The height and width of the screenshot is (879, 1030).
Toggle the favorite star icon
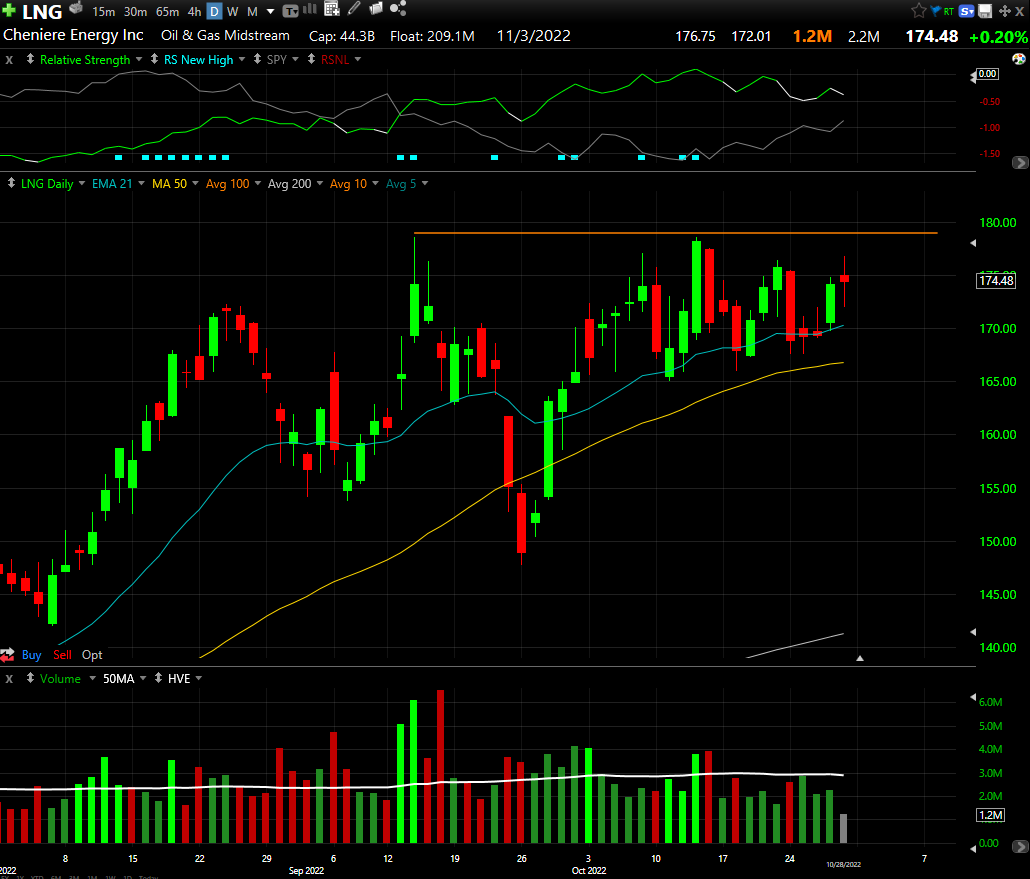918,11
